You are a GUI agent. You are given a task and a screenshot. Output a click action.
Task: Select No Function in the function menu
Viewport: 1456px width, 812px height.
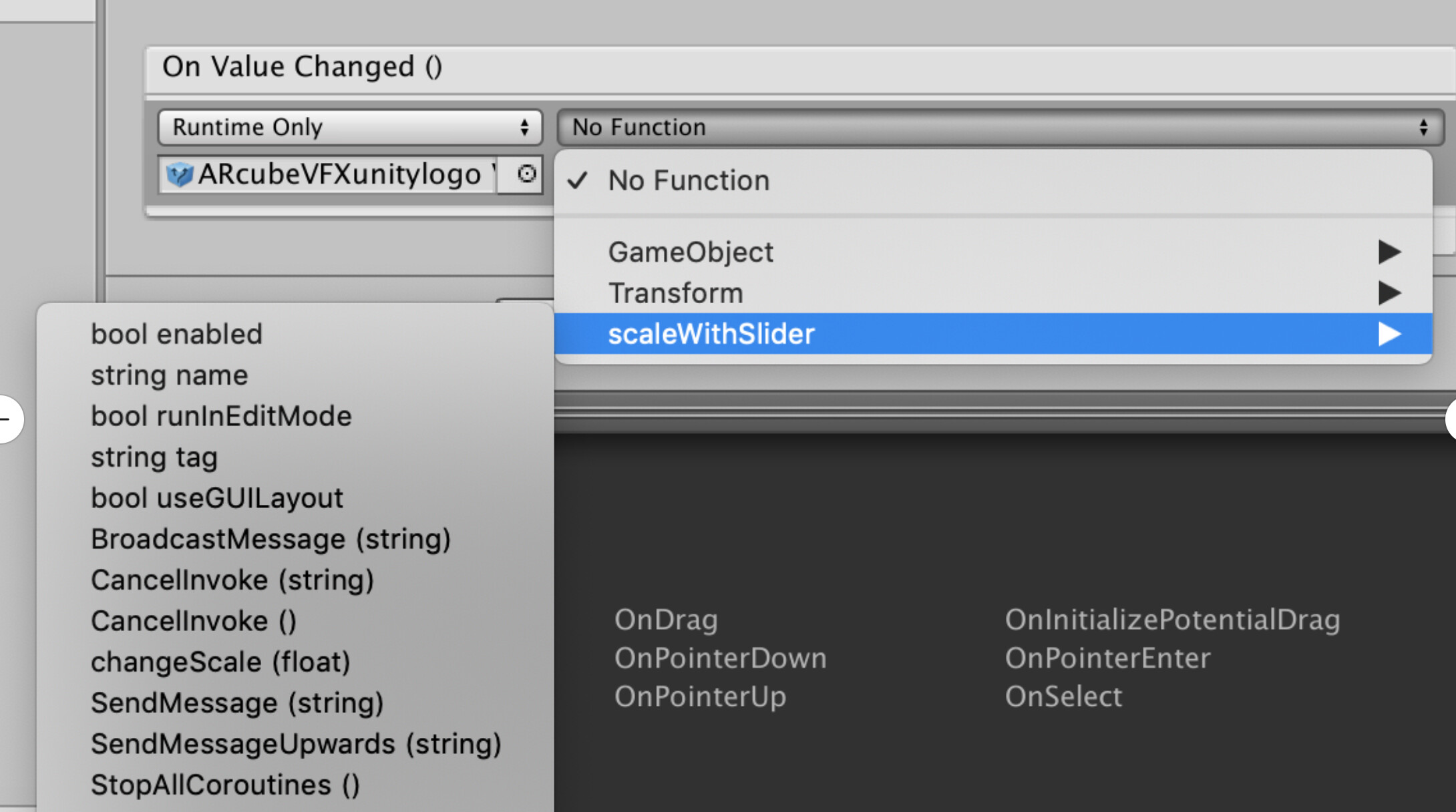click(688, 180)
